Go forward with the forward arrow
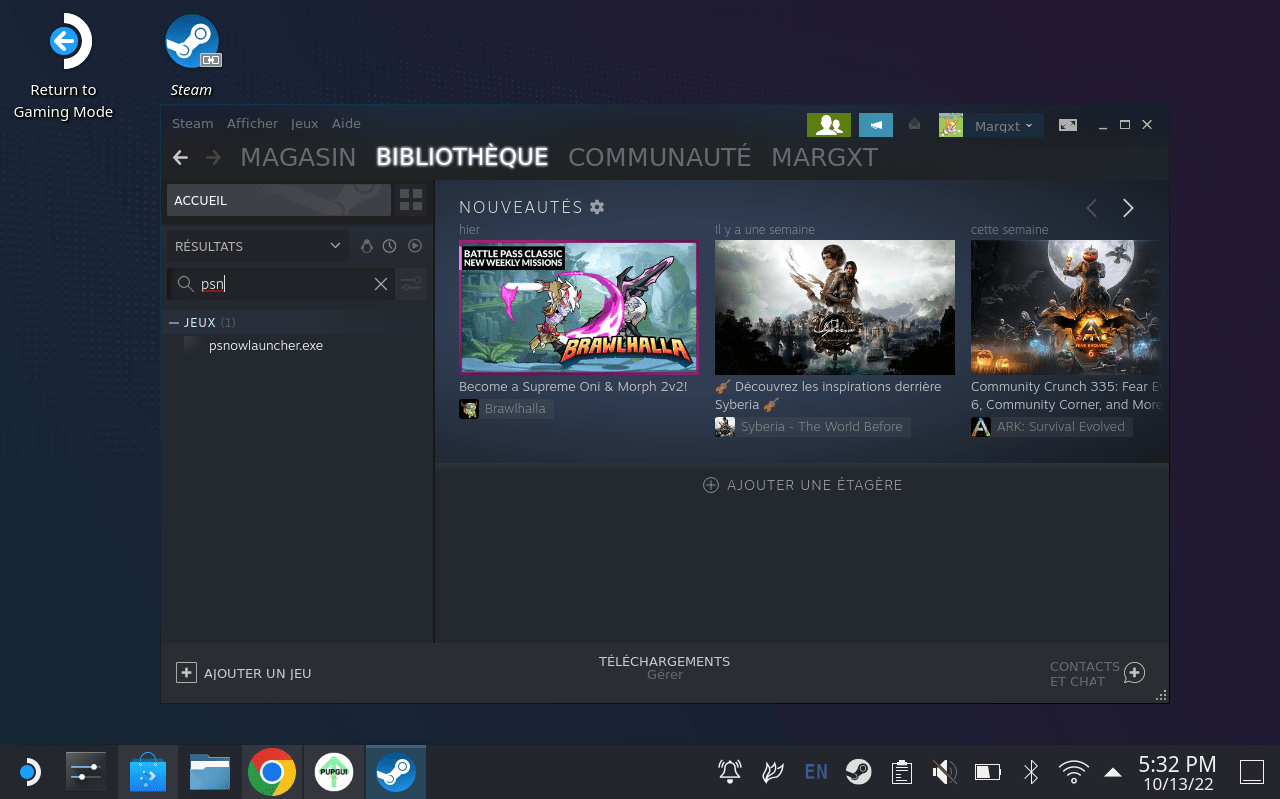The image size is (1280, 799). coord(213,157)
